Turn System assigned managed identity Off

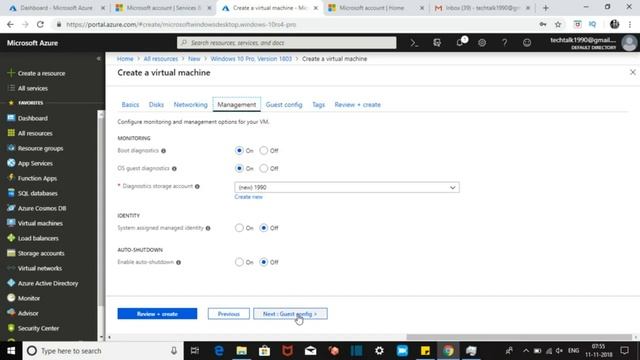coord(264,228)
